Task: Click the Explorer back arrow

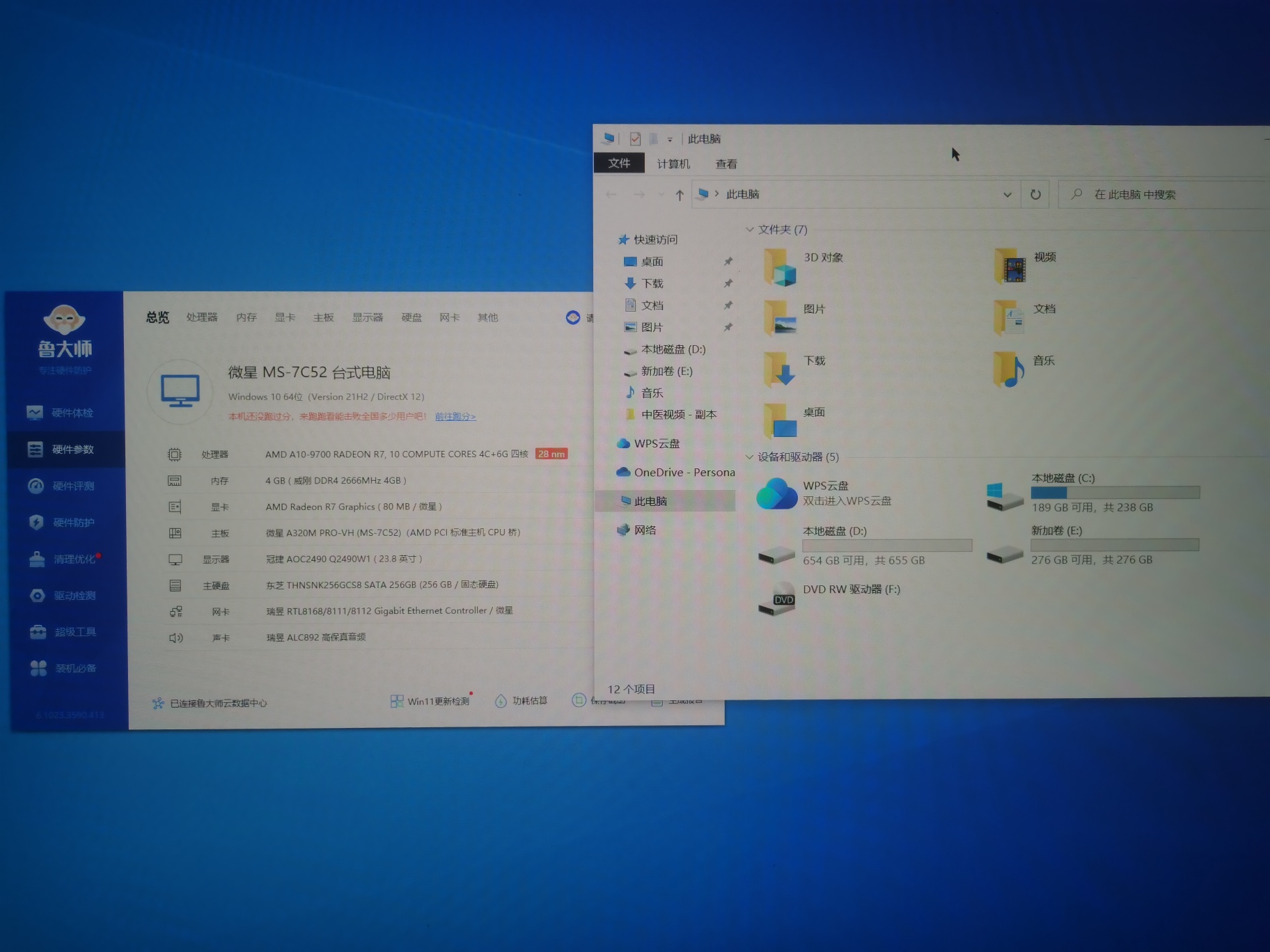Action: (611, 194)
